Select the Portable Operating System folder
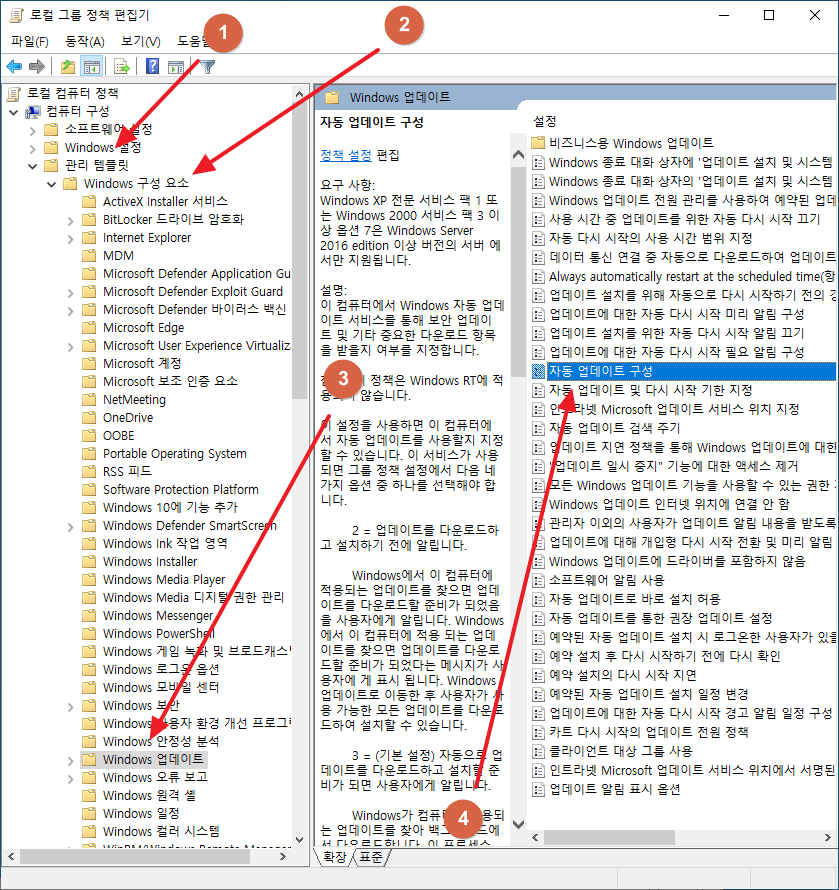The height and width of the screenshot is (890, 839). [175, 454]
